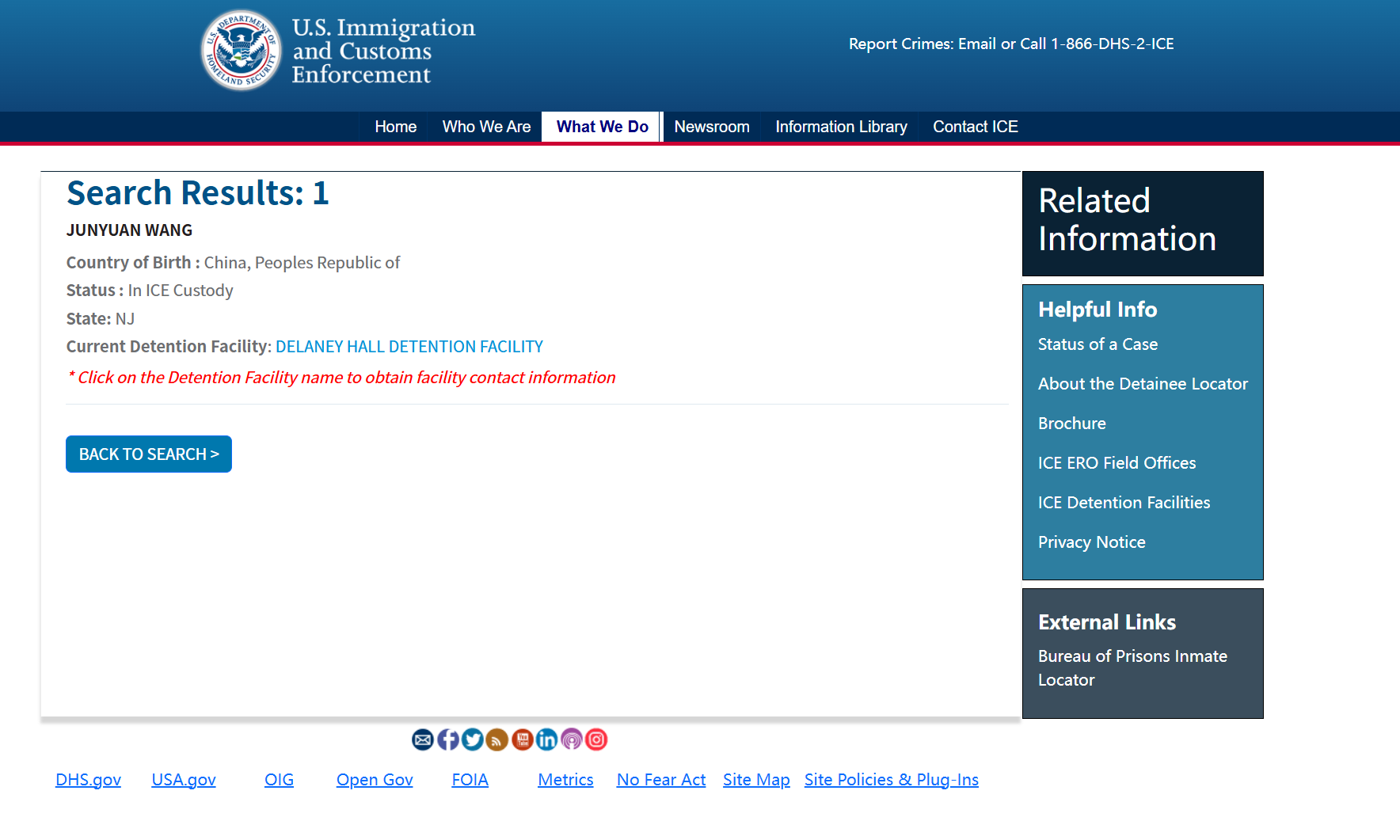This screenshot has height=840, width=1400.
Task: Go to the Home menu item
Action: pyautogui.click(x=395, y=127)
